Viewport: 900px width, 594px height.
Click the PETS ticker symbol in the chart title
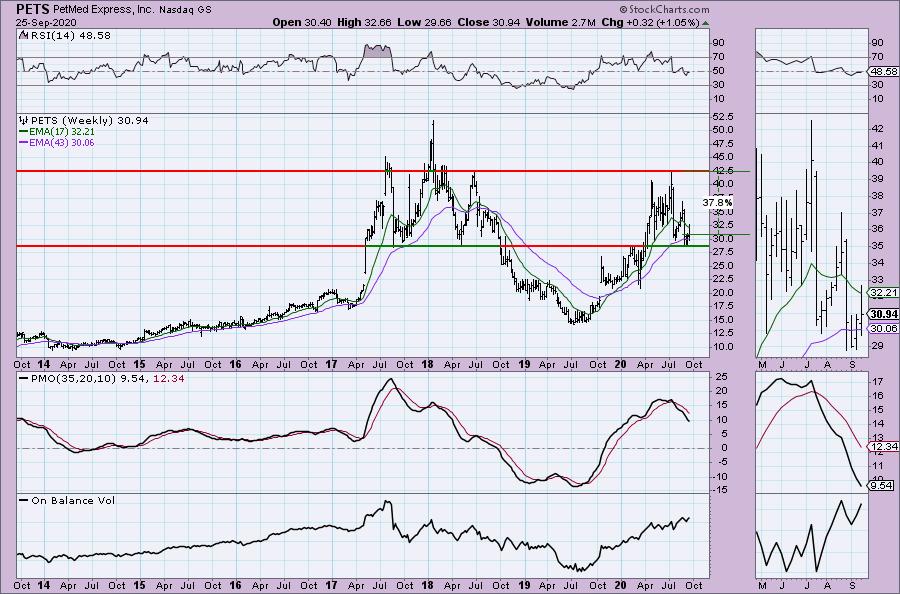click(33, 9)
